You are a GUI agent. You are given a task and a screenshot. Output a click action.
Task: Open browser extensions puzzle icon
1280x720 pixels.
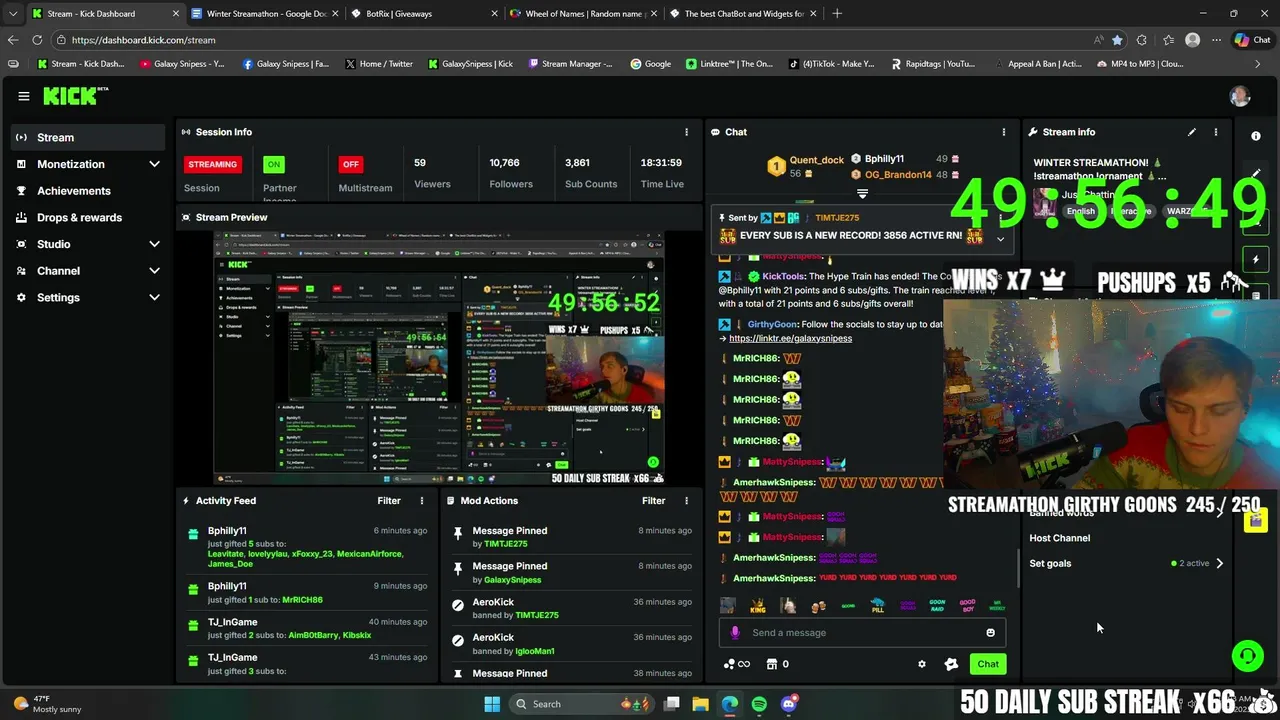pyautogui.click(x=1142, y=40)
